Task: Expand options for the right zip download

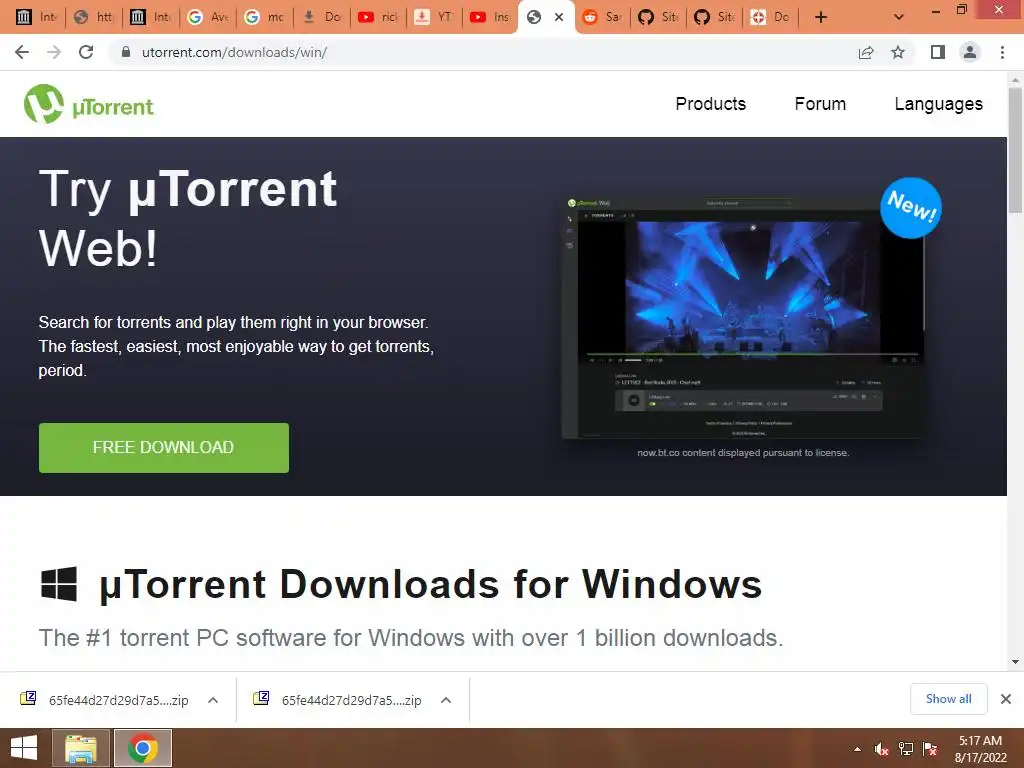Action: point(446,700)
